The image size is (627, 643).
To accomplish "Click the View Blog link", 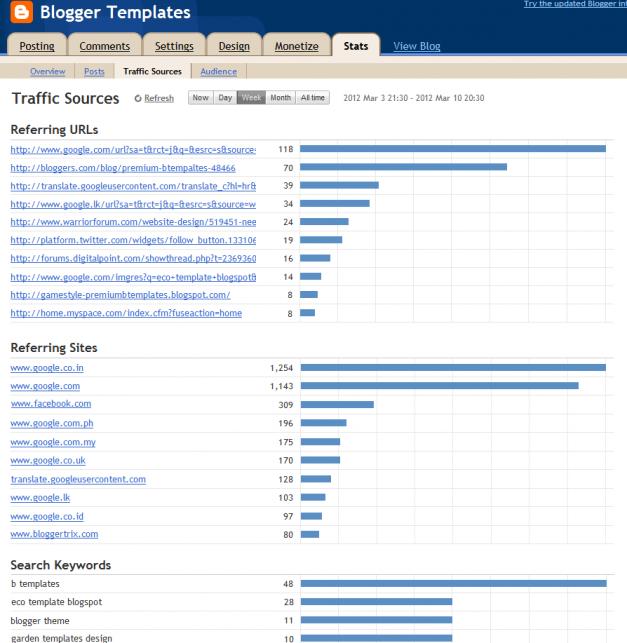I will pos(417,46).
